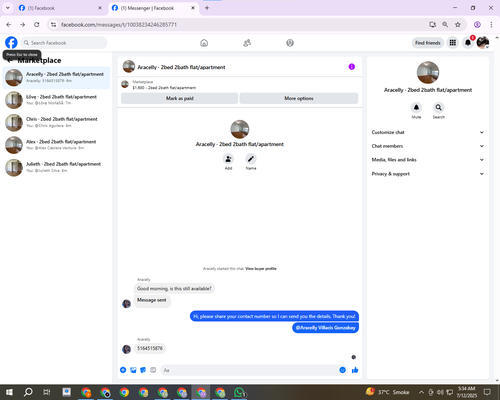Click the Chrome address bar URL
This screenshot has width=500, height=400.
[119, 25]
